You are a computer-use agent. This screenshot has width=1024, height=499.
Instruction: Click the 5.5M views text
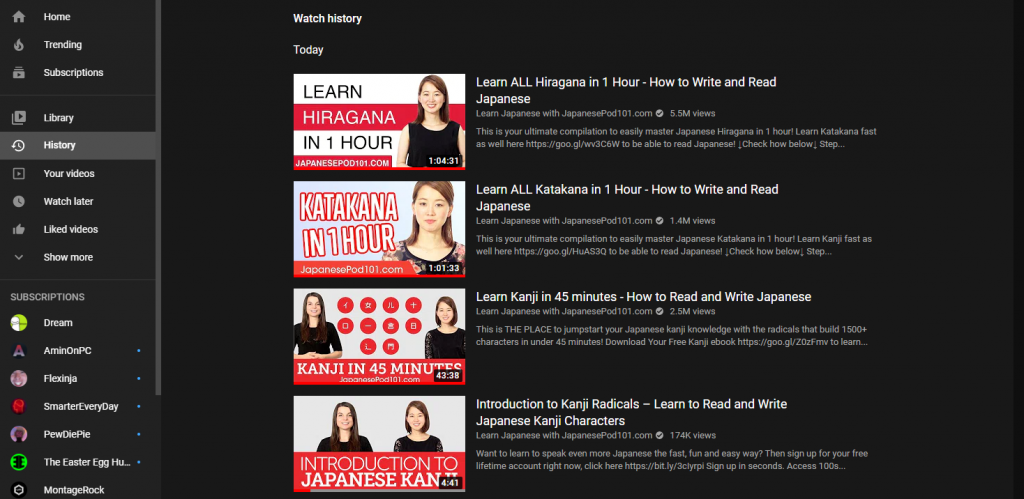click(692, 113)
